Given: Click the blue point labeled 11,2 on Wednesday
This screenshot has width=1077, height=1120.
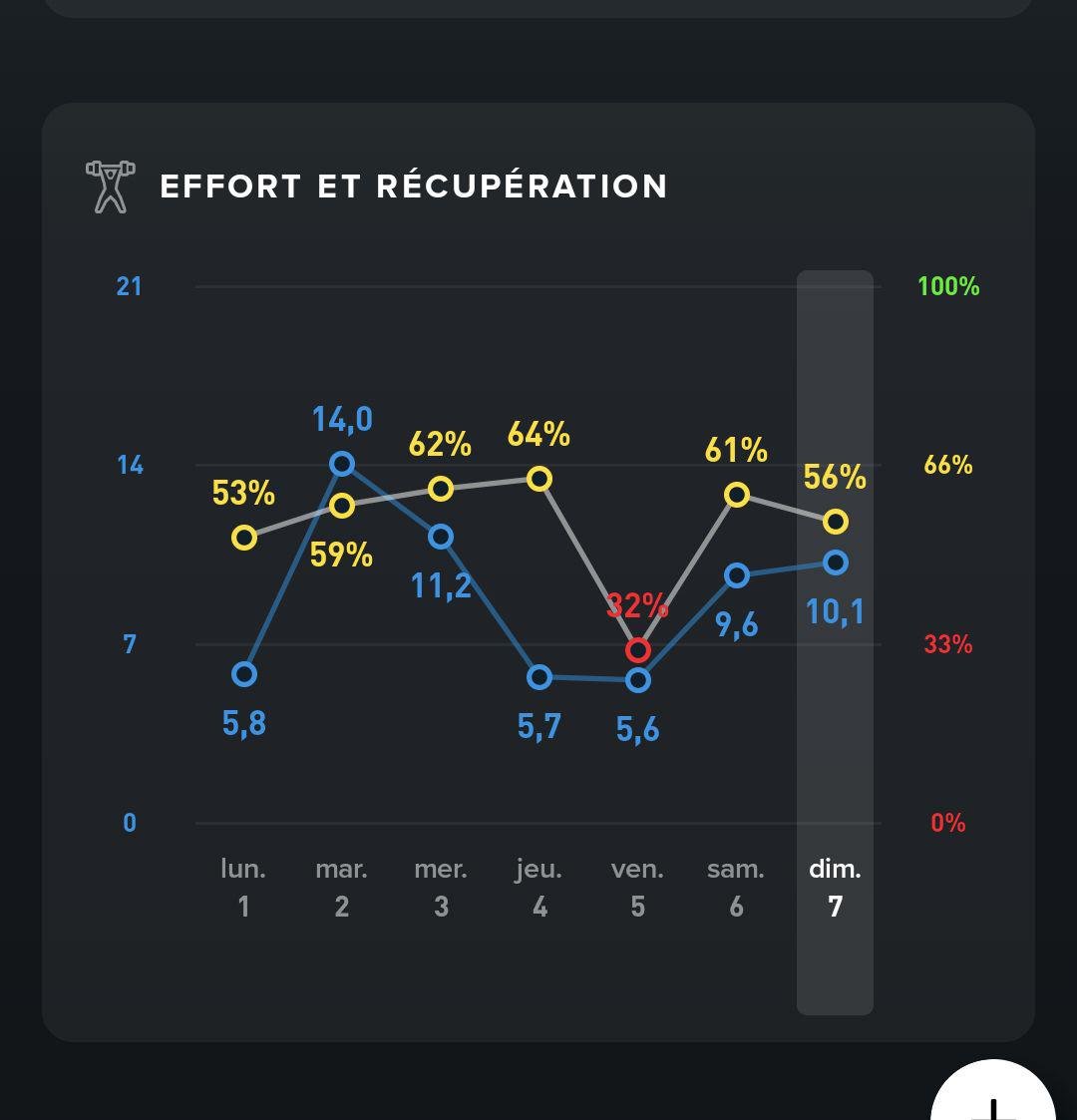Looking at the screenshot, I should tap(440, 538).
